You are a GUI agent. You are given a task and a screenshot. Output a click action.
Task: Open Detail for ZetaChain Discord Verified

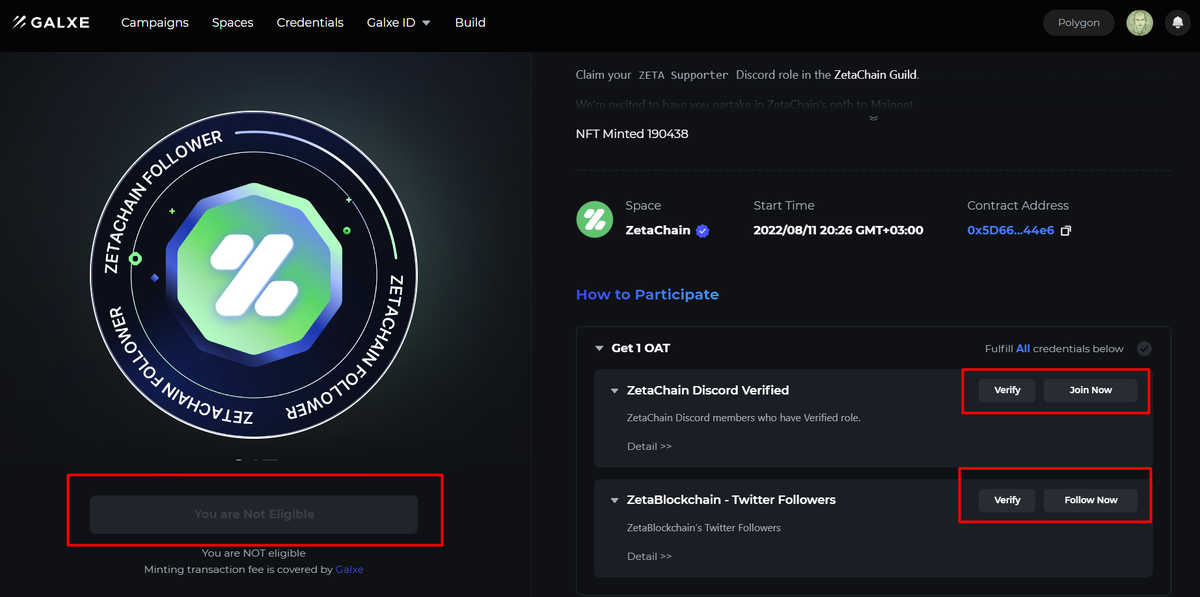tap(649, 446)
